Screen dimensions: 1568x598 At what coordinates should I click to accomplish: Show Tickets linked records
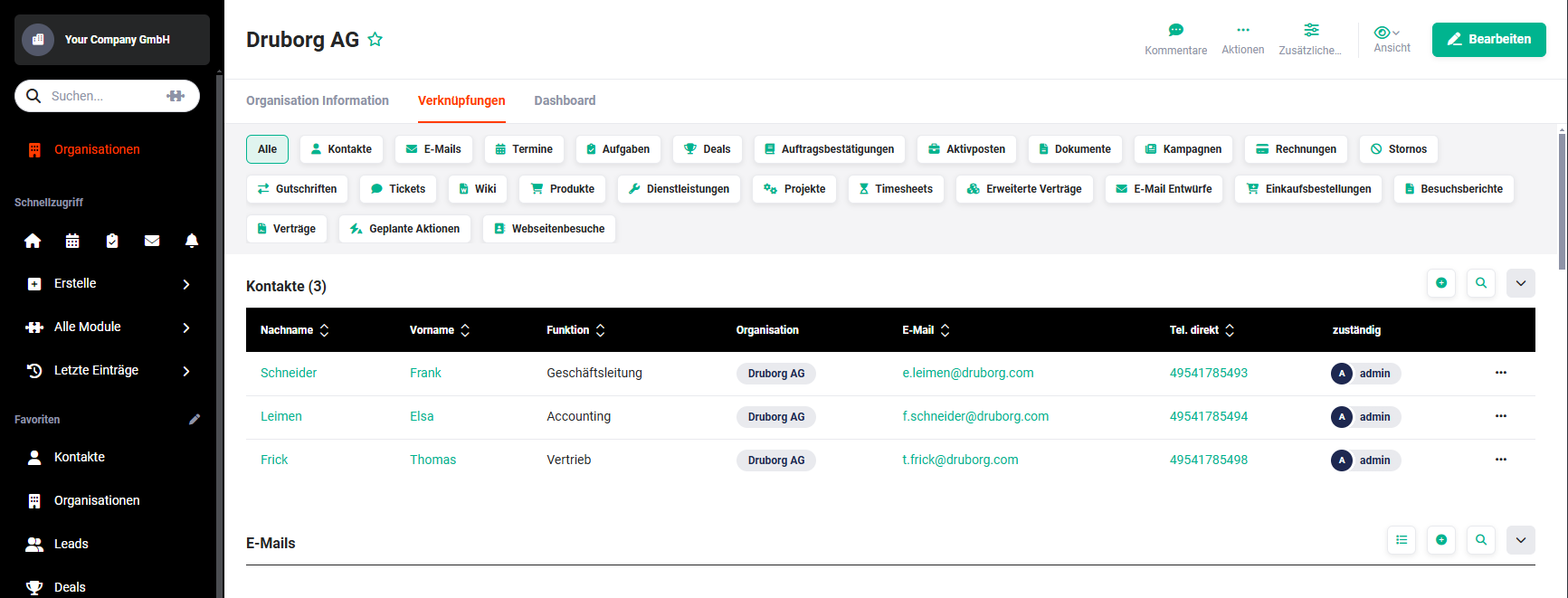tap(398, 189)
